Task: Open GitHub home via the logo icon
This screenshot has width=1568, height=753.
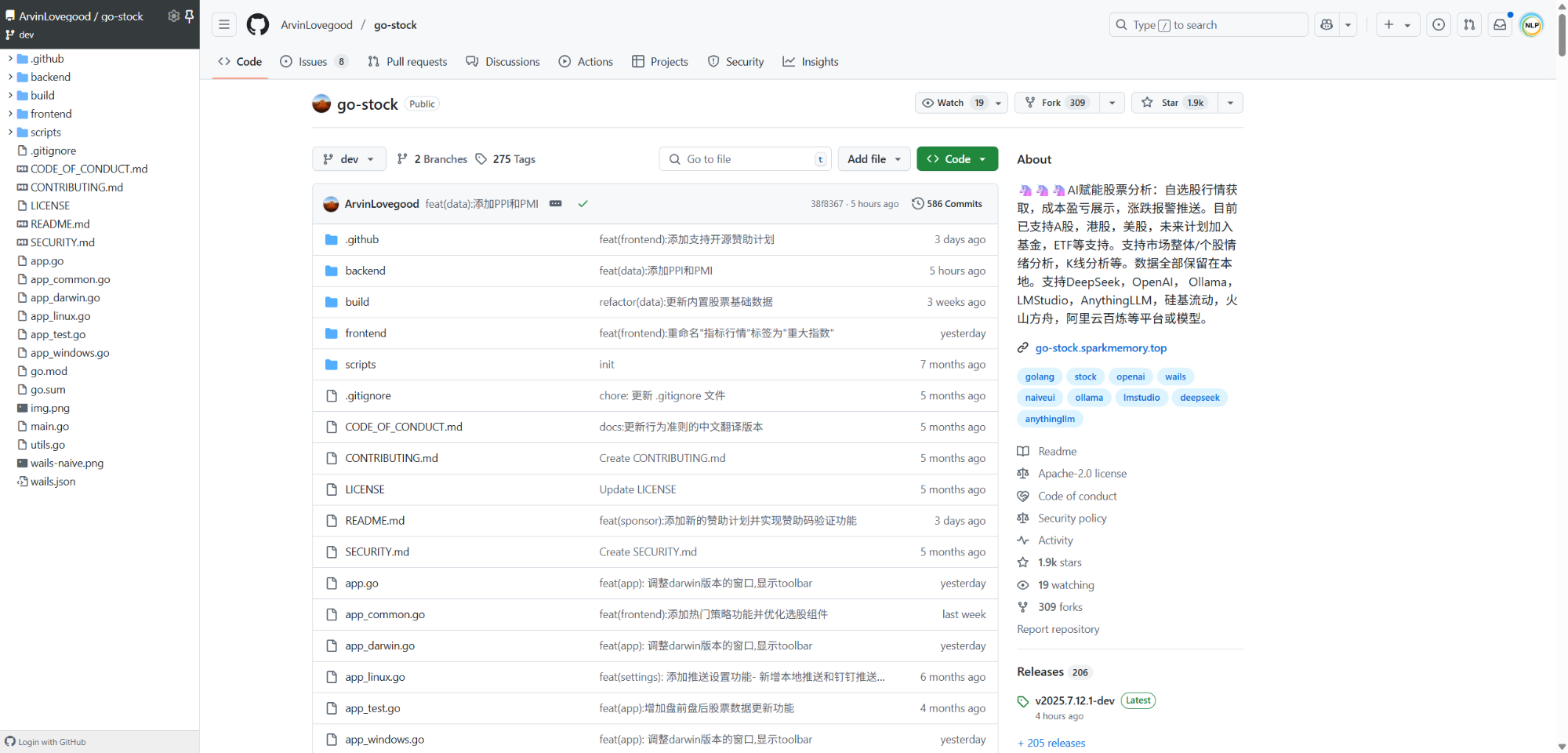Action: 258,24
